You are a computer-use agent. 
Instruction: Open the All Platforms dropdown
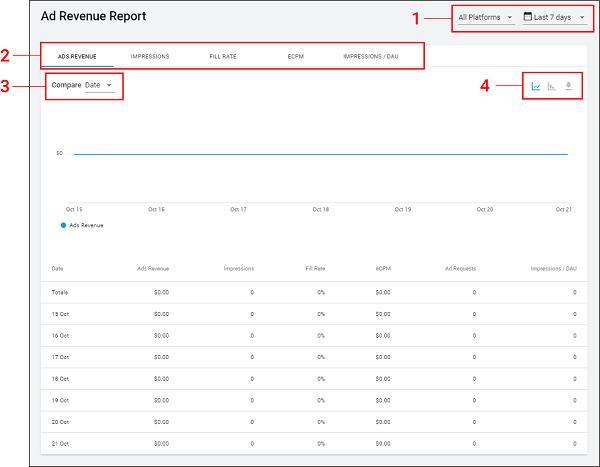pos(485,17)
